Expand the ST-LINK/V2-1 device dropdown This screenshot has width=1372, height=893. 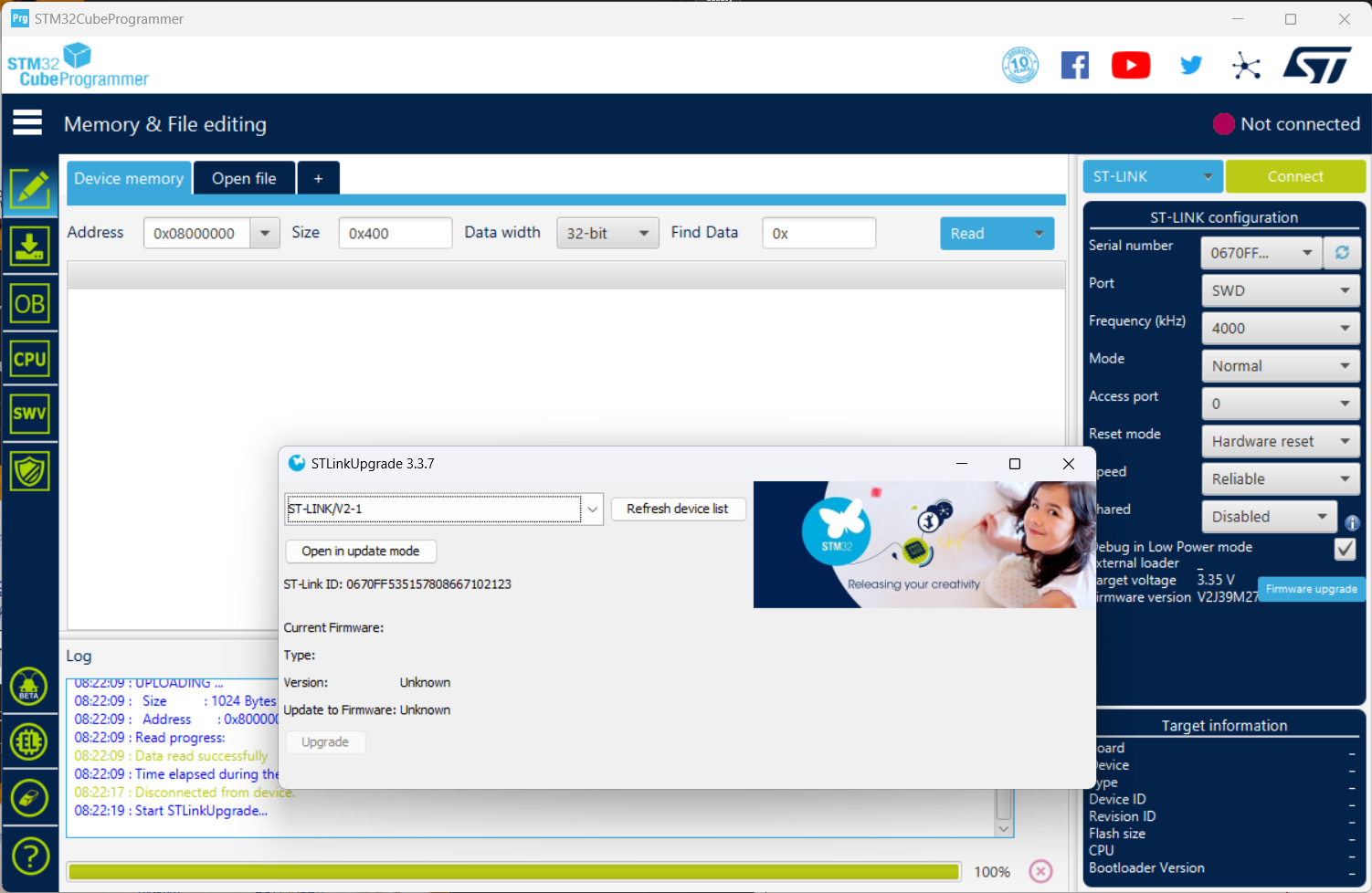point(592,510)
